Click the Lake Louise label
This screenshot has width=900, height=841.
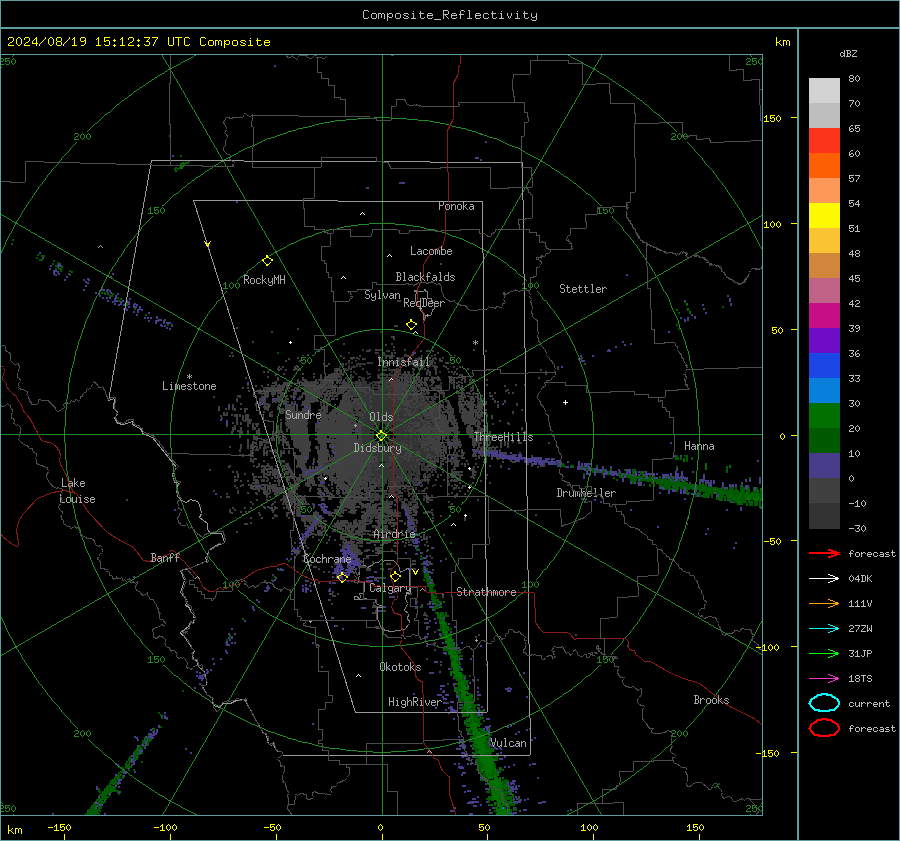click(77, 491)
